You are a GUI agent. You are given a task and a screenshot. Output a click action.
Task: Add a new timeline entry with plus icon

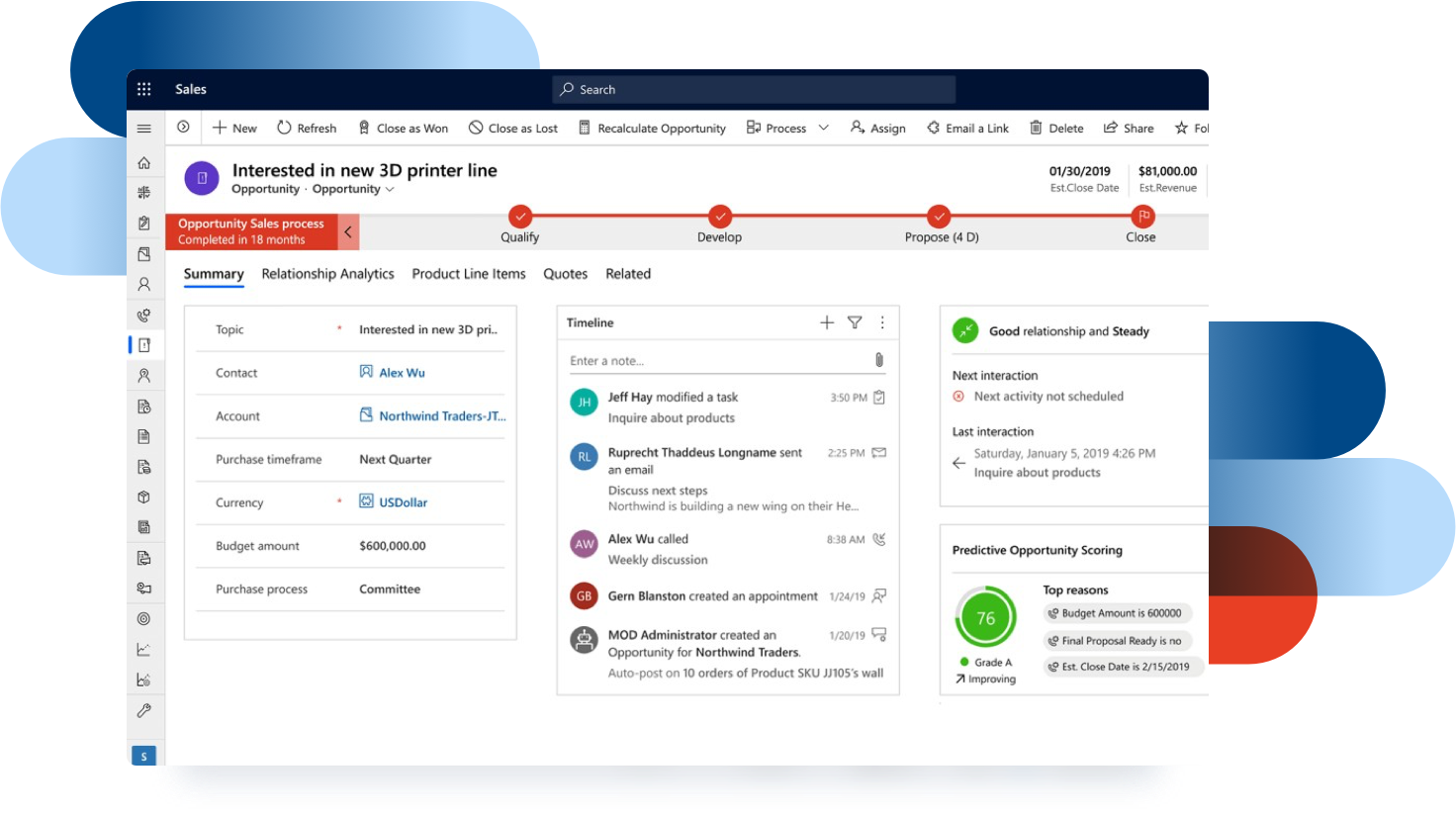click(x=827, y=322)
